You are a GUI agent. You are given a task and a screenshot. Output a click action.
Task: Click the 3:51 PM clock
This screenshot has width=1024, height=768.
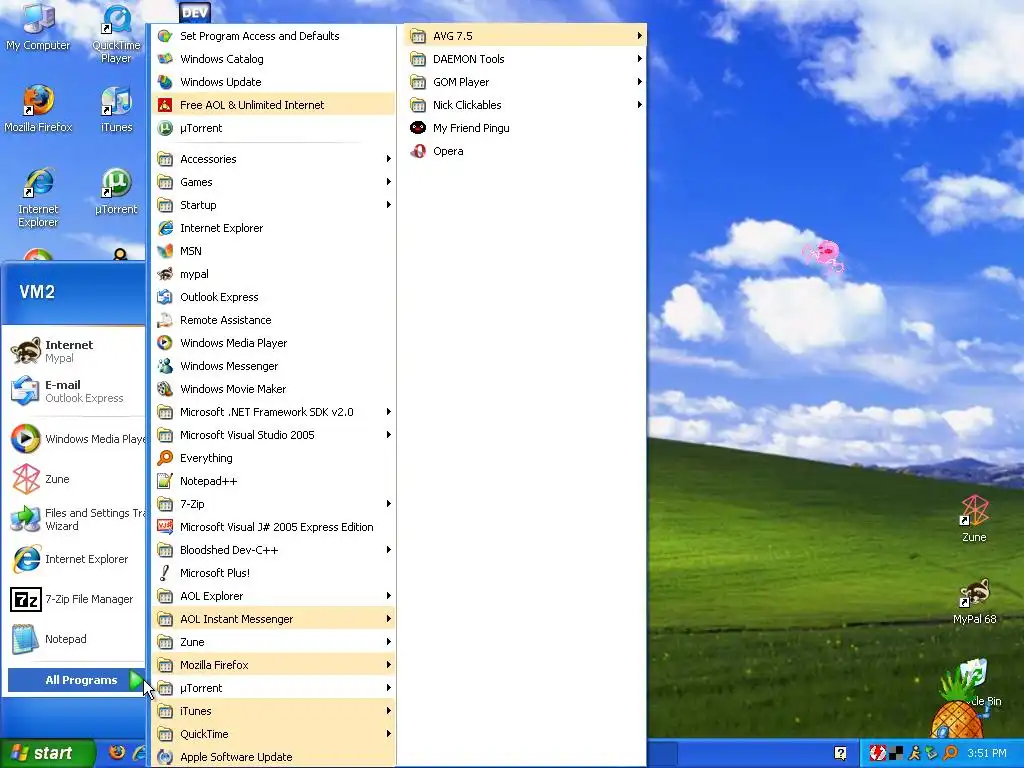coord(987,753)
